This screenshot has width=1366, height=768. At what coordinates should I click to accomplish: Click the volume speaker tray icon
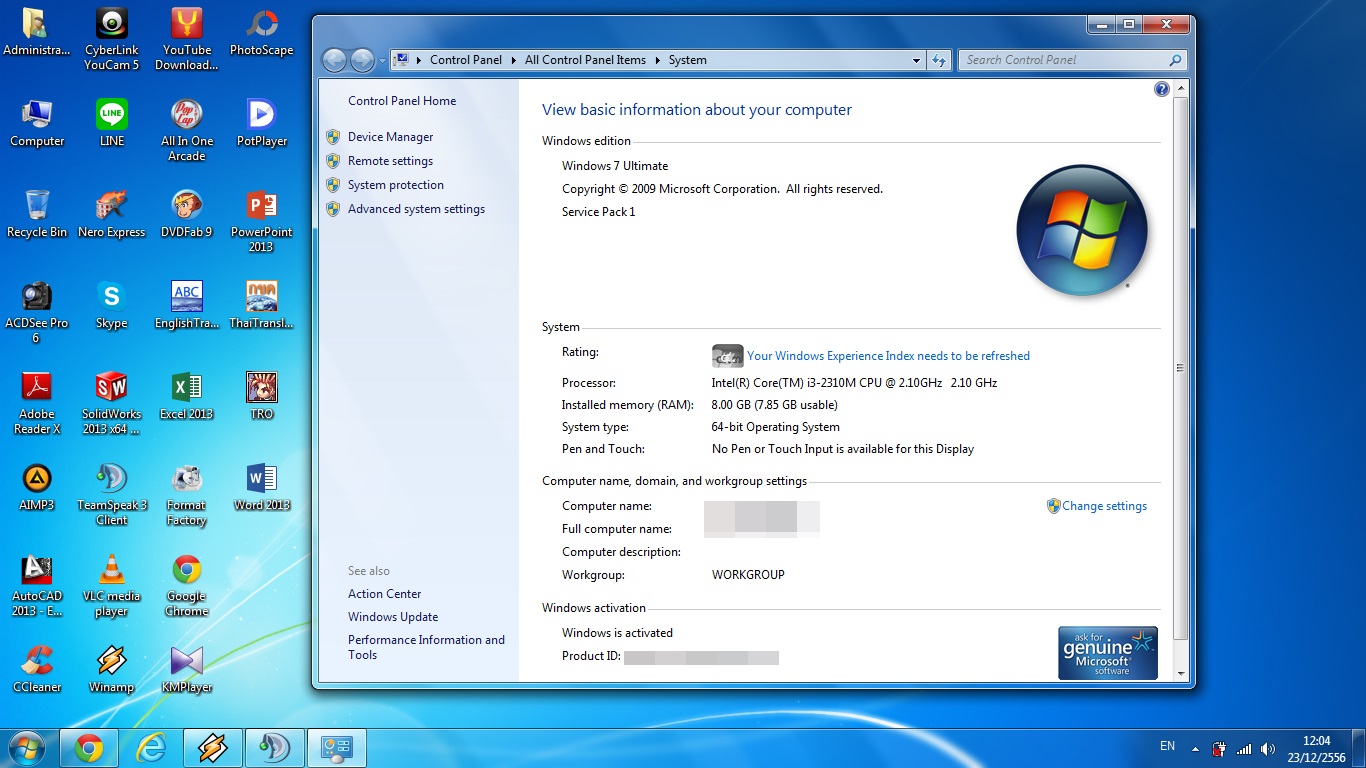[1268, 748]
